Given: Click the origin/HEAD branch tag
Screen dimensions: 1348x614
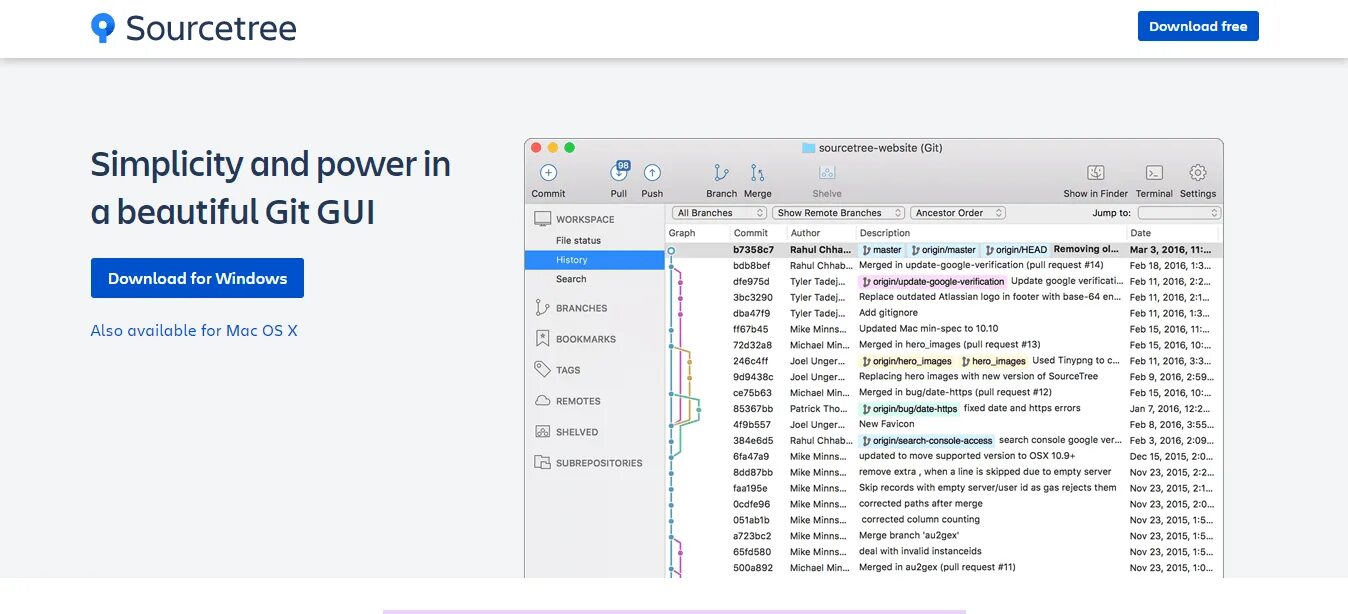Looking at the screenshot, I should coord(1015,250).
